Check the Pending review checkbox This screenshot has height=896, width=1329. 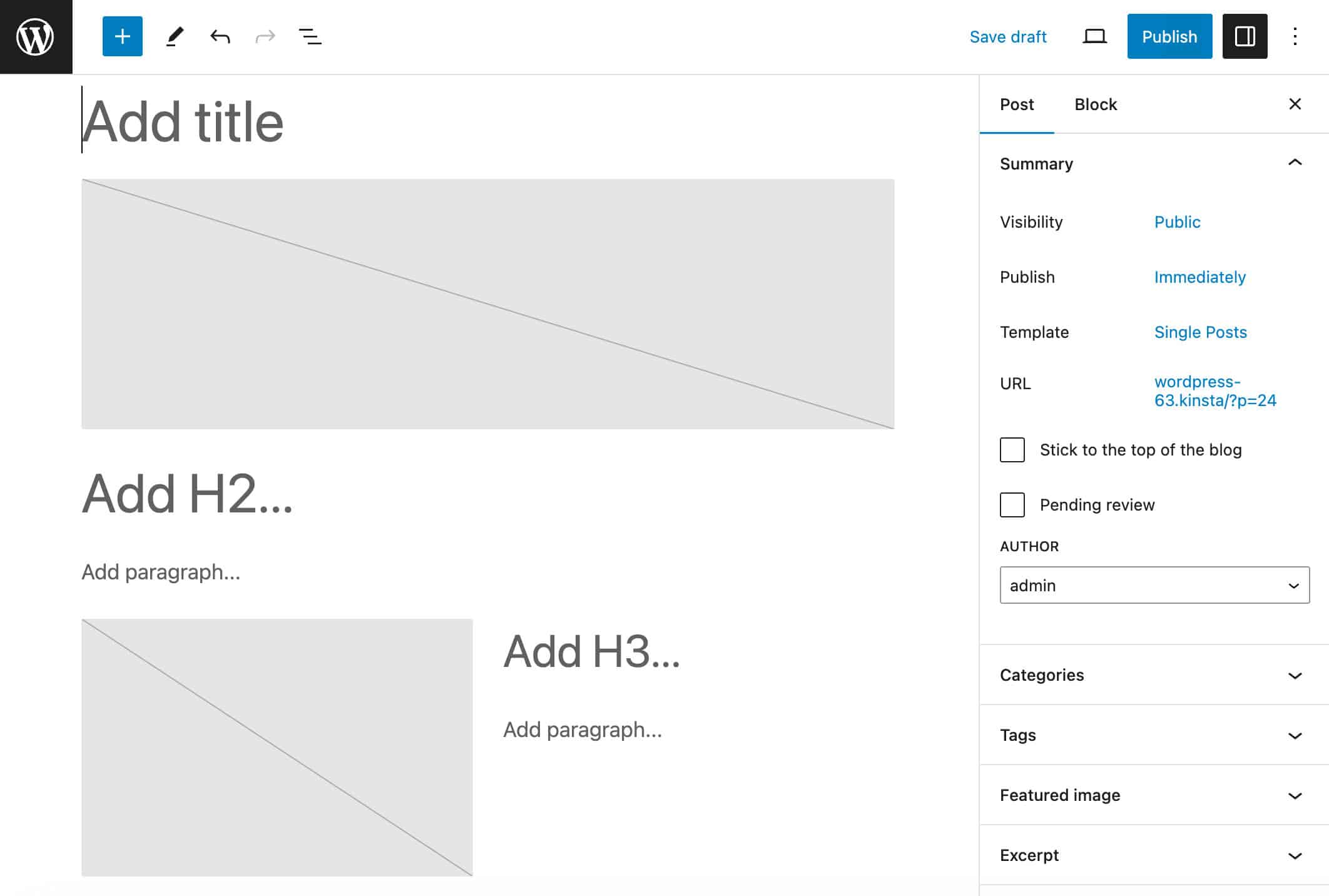[x=1012, y=504]
